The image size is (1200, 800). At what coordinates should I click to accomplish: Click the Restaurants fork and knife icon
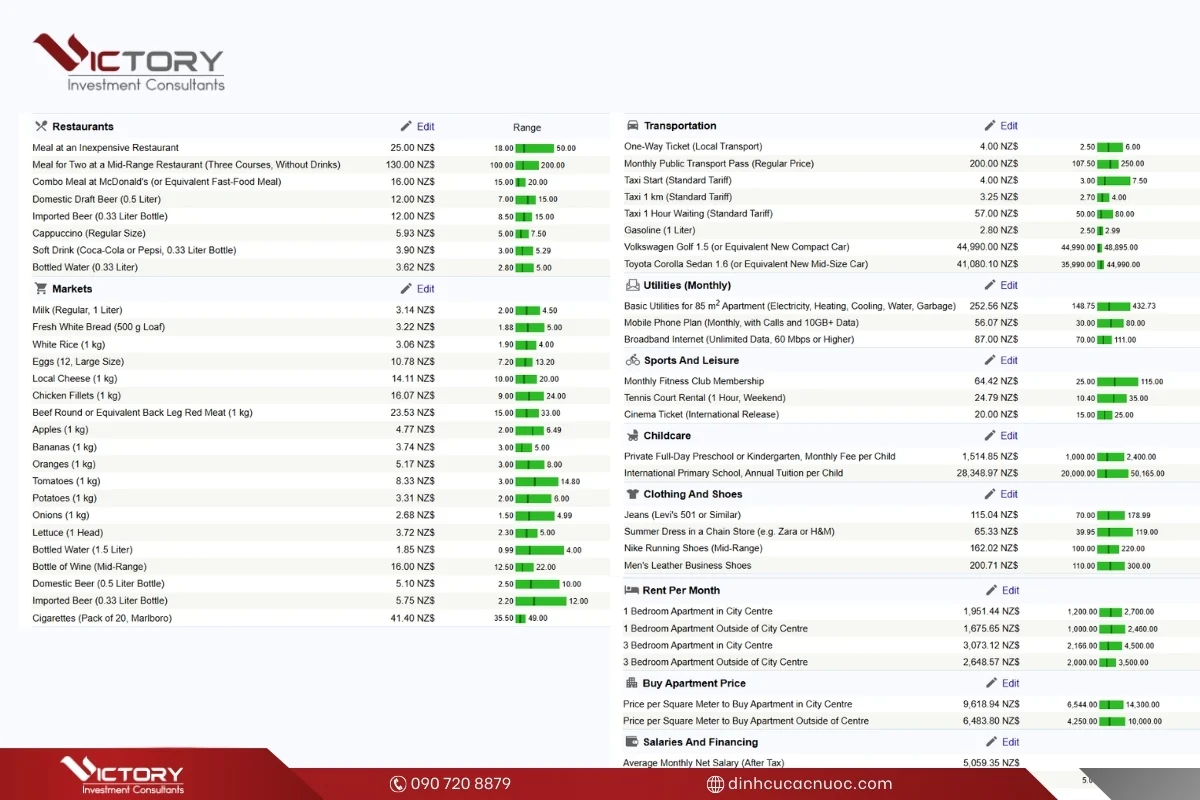pos(41,127)
